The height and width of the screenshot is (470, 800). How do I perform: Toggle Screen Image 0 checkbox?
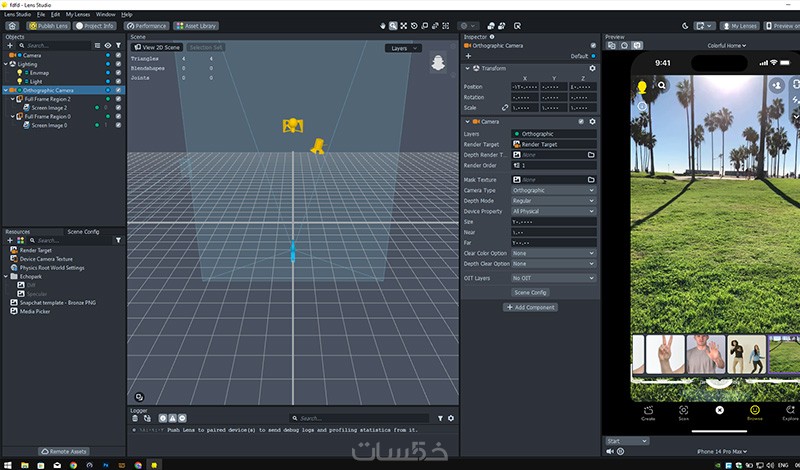[118, 125]
